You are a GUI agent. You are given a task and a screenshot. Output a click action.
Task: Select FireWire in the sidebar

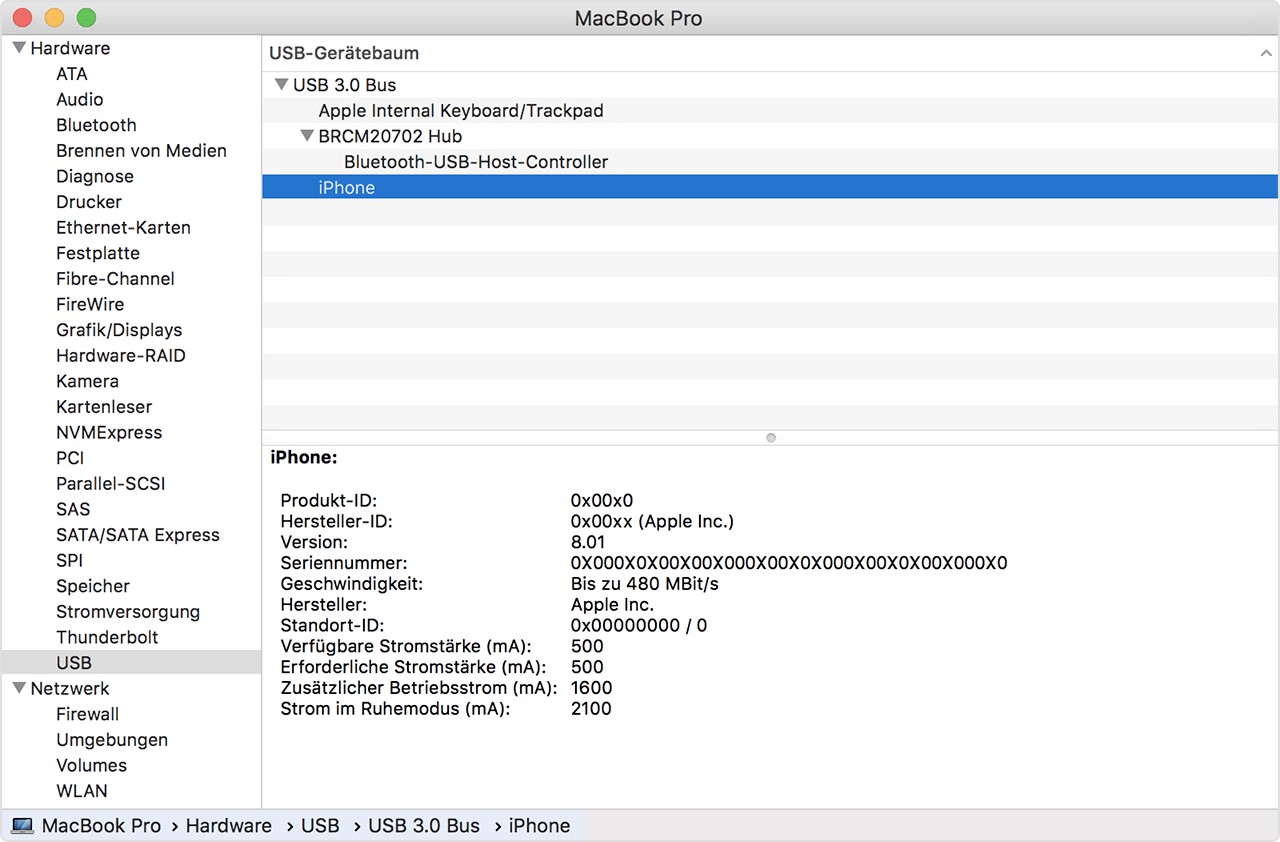tap(90, 304)
